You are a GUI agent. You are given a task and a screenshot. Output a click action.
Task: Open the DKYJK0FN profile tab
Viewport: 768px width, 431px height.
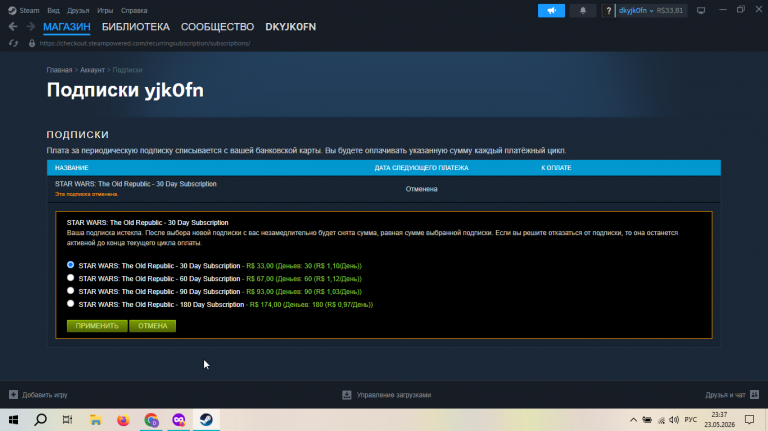290,27
